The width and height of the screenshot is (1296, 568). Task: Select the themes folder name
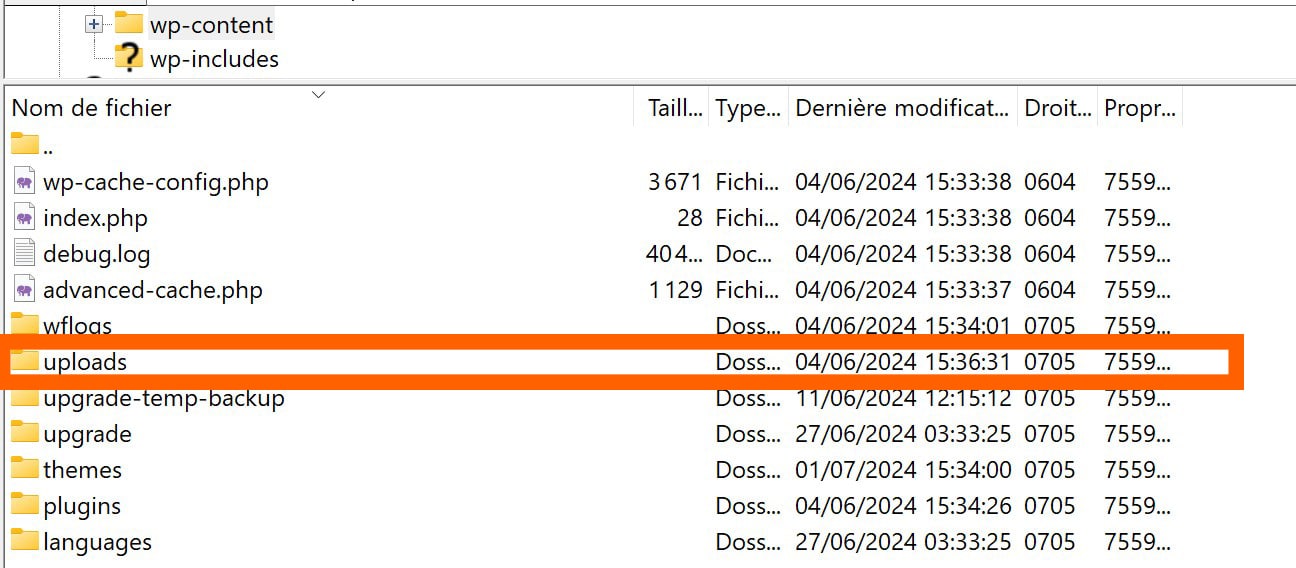click(82, 470)
